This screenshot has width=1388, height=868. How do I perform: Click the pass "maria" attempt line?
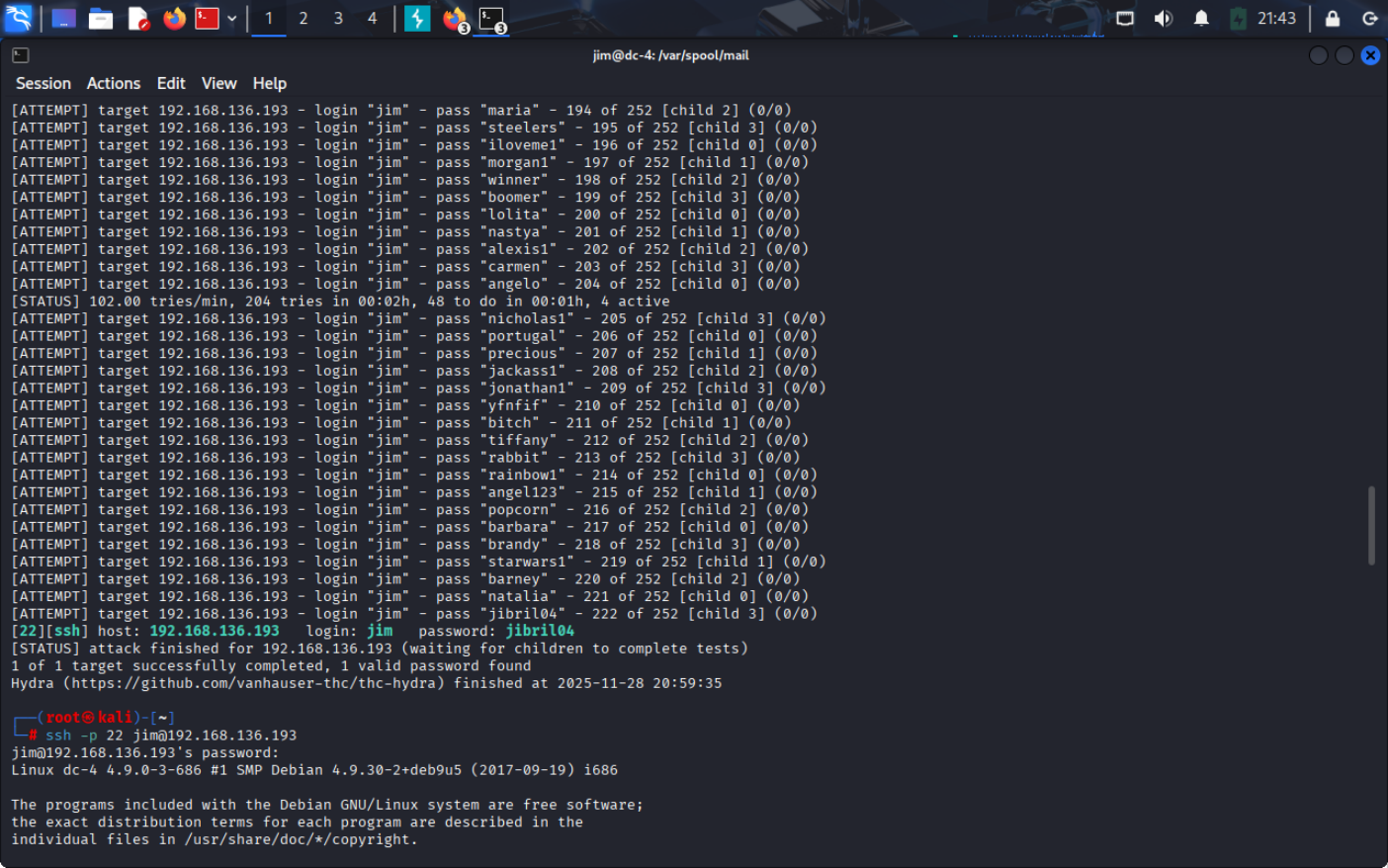(401, 111)
